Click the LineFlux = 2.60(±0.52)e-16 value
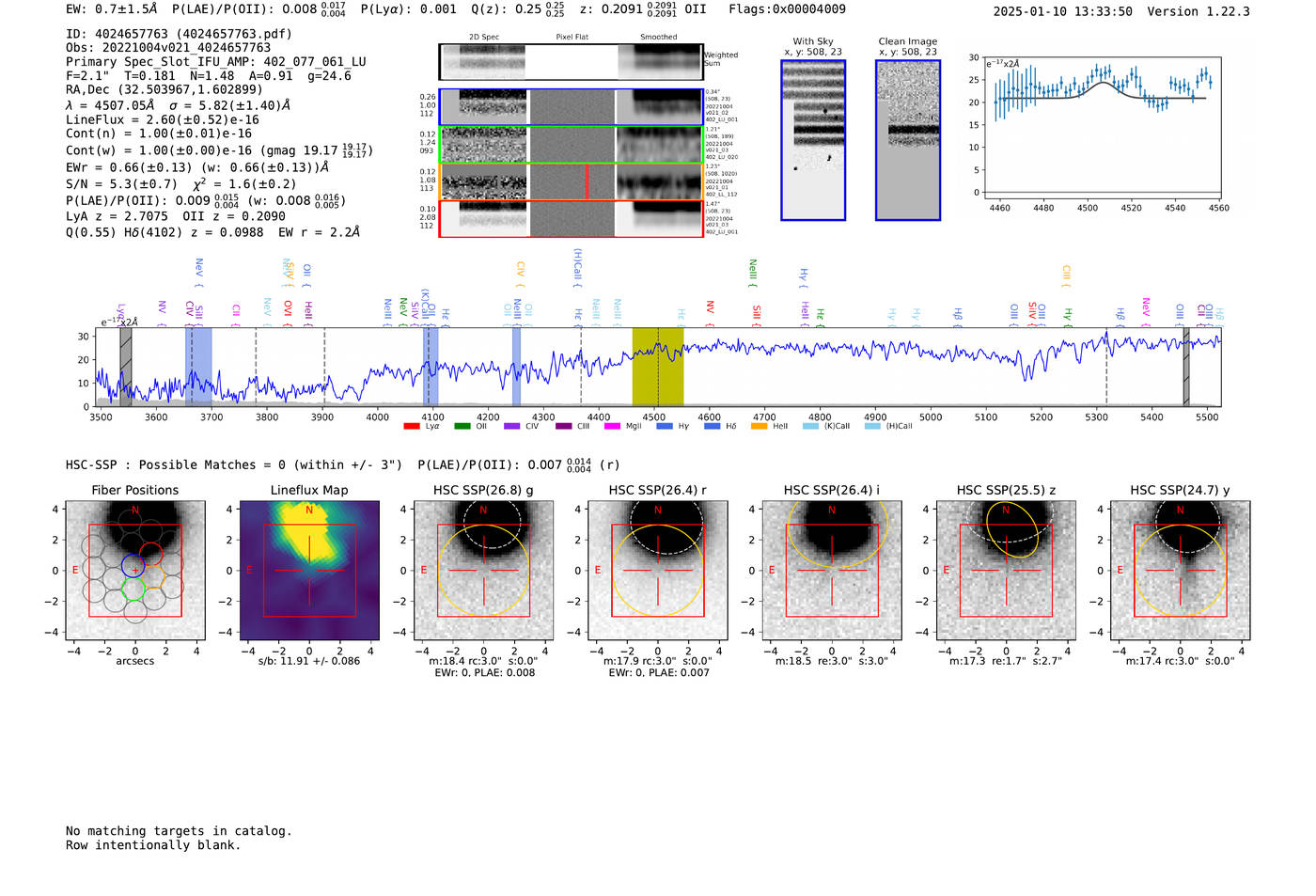Screen dimensions: 1316x896 point(163,120)
